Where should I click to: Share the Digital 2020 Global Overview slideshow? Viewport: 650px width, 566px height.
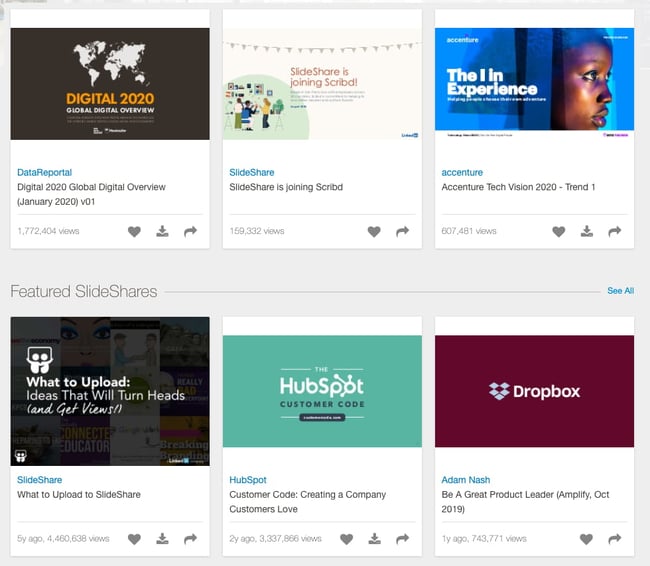pyautogui.click(x=190, y=231)
